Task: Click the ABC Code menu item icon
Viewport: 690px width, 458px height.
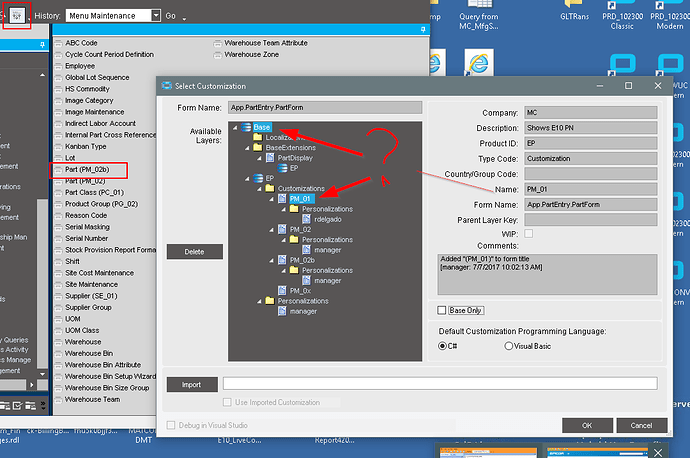Action: [x=59, y=43]
